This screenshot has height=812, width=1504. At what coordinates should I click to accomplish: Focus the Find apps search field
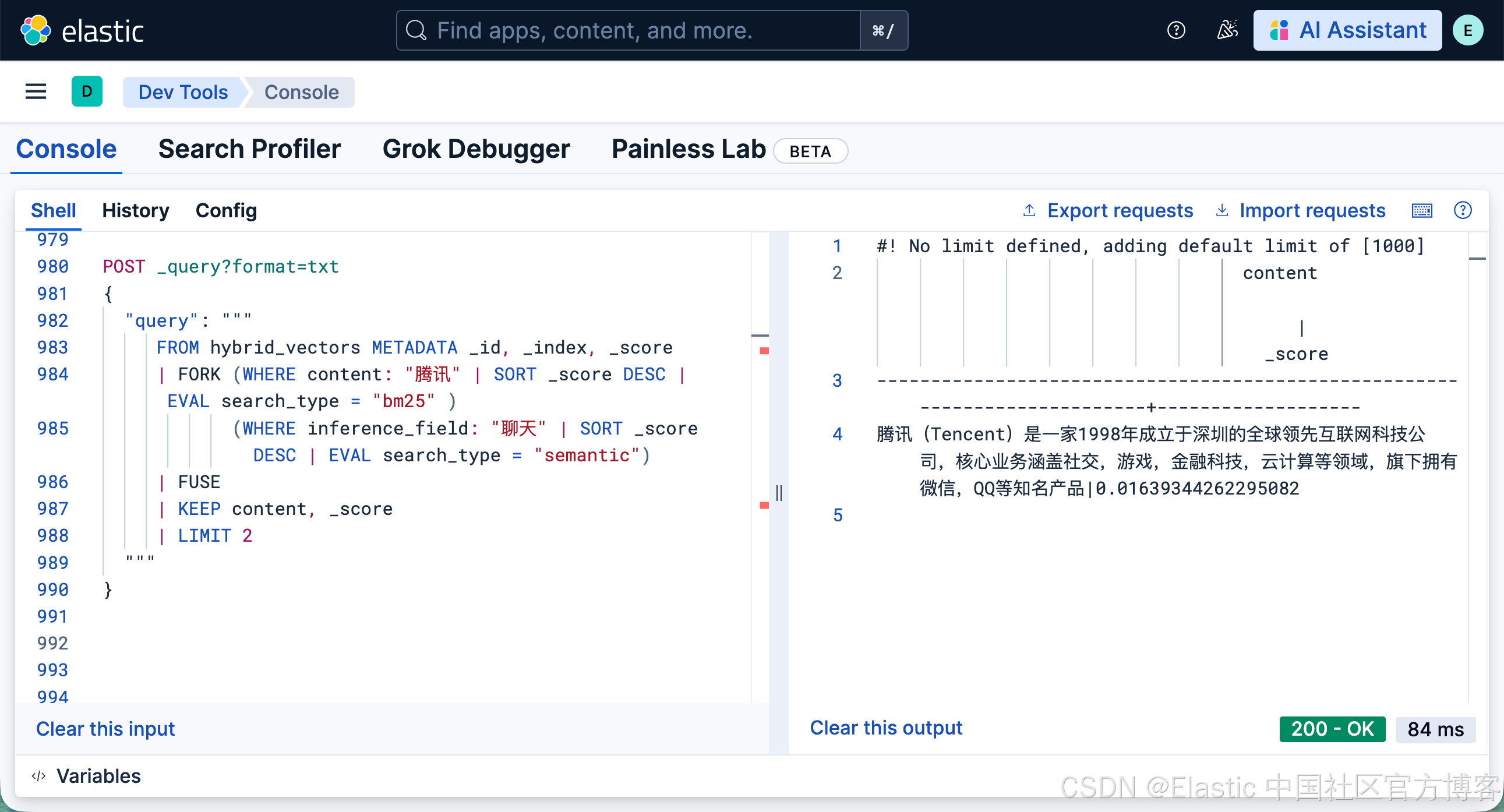628,30
